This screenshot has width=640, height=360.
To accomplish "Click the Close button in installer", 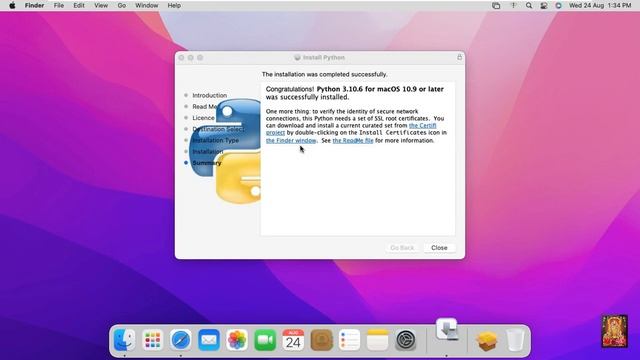I will click(x=439, y=248).
